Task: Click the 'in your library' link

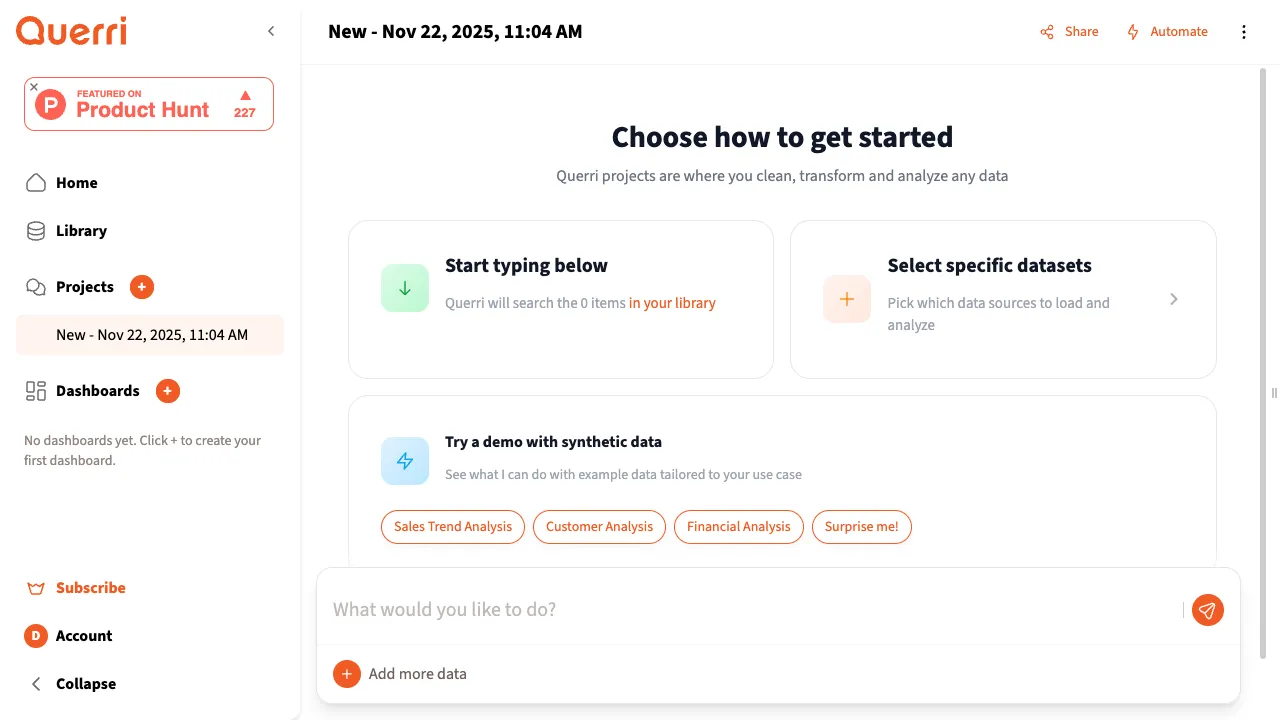Action: [672, 303]
